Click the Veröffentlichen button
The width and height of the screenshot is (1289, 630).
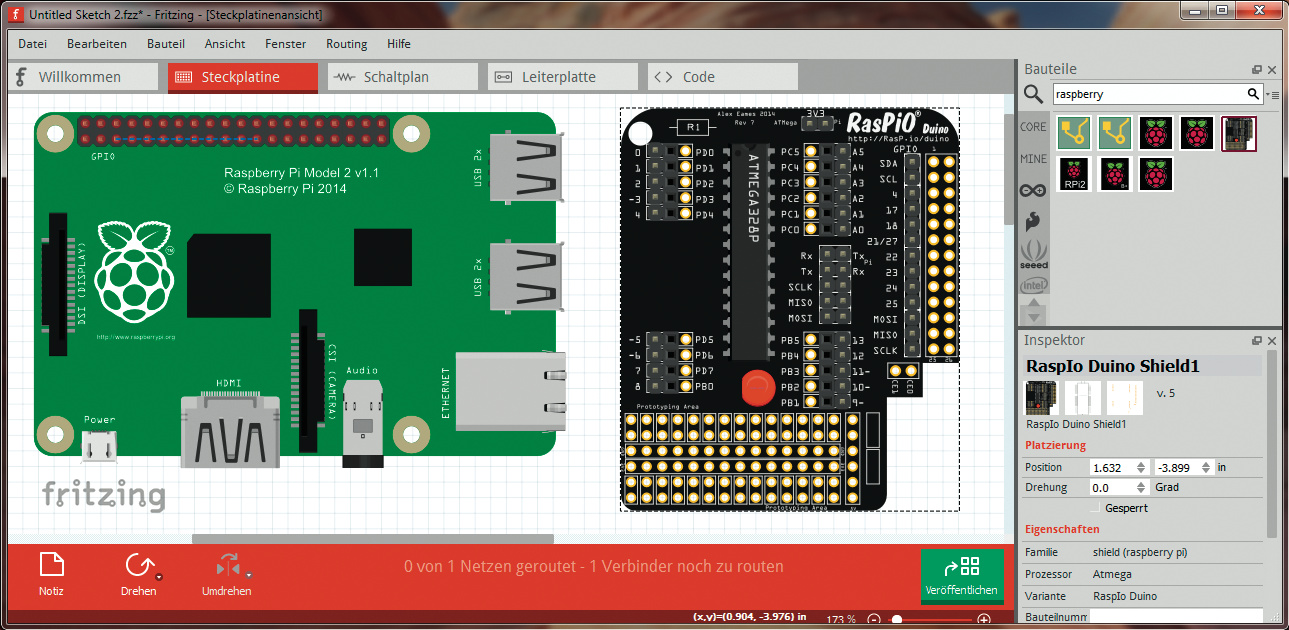(x=961, y=576)
